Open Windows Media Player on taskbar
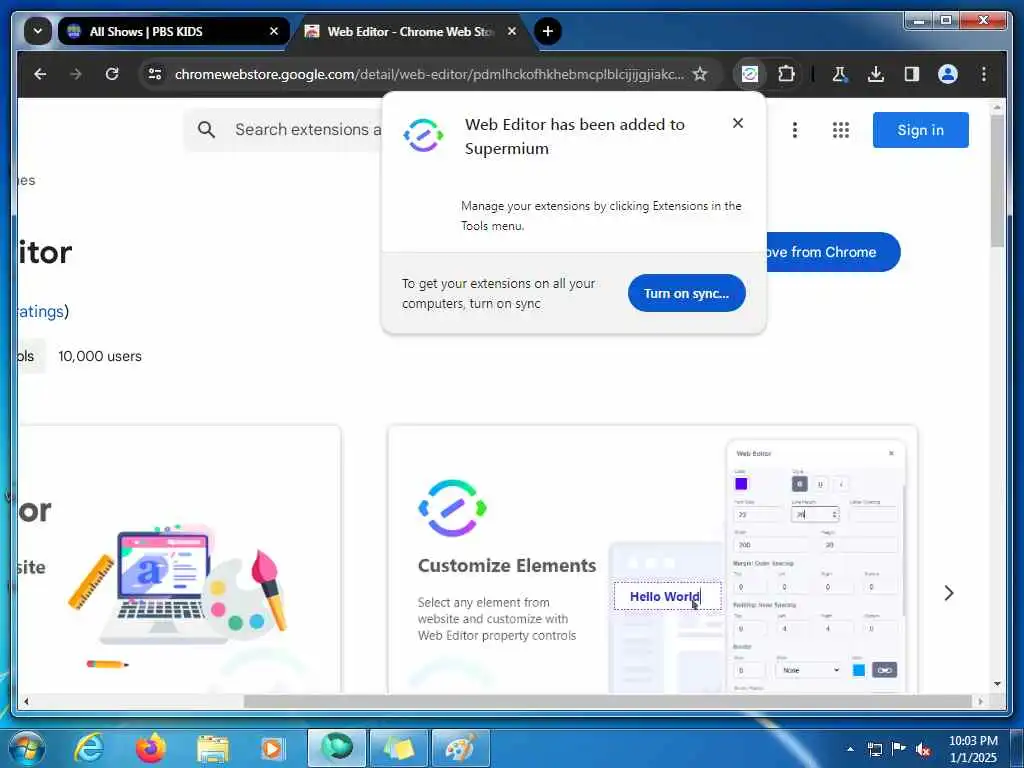Screen dimensions: 1024x768 [272, 748]
